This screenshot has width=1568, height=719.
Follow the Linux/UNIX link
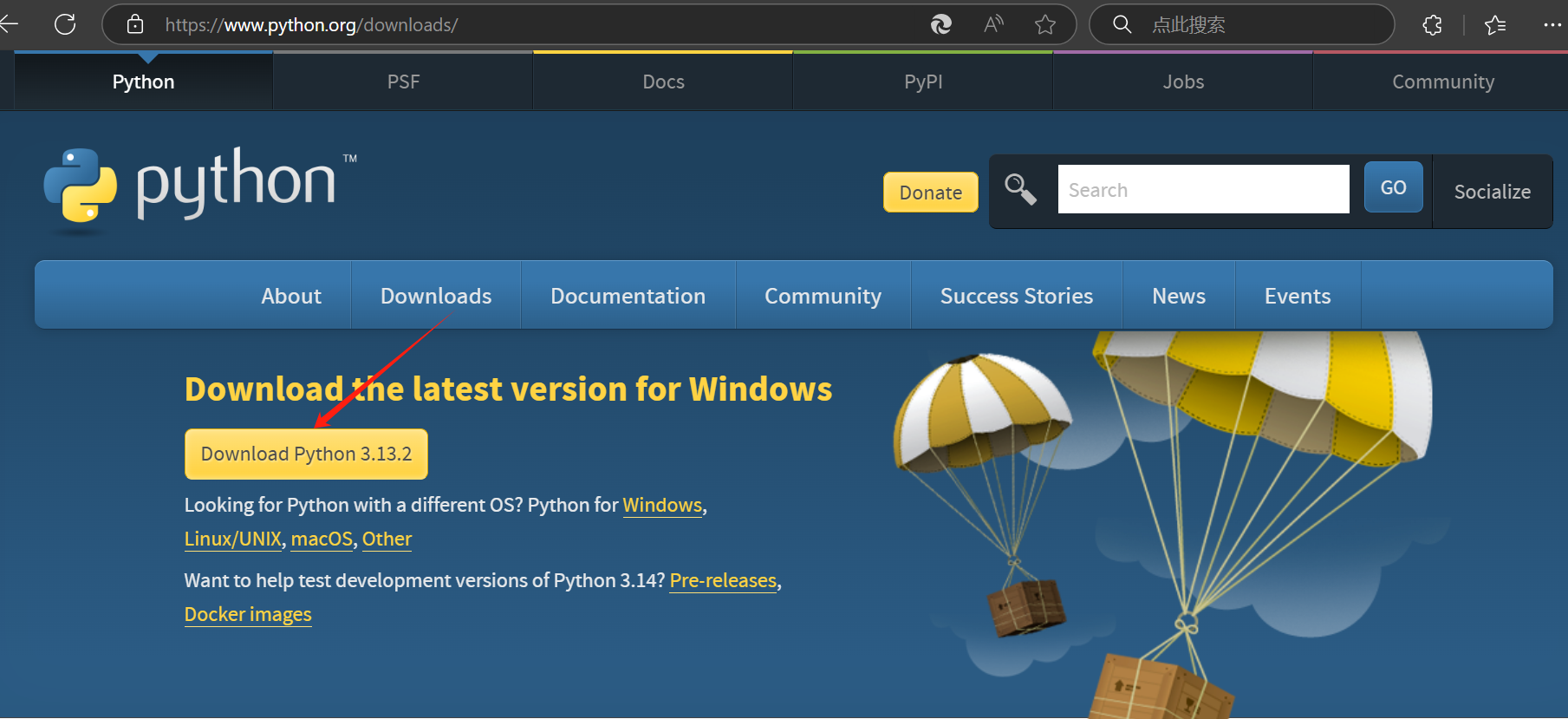point(233,539)
